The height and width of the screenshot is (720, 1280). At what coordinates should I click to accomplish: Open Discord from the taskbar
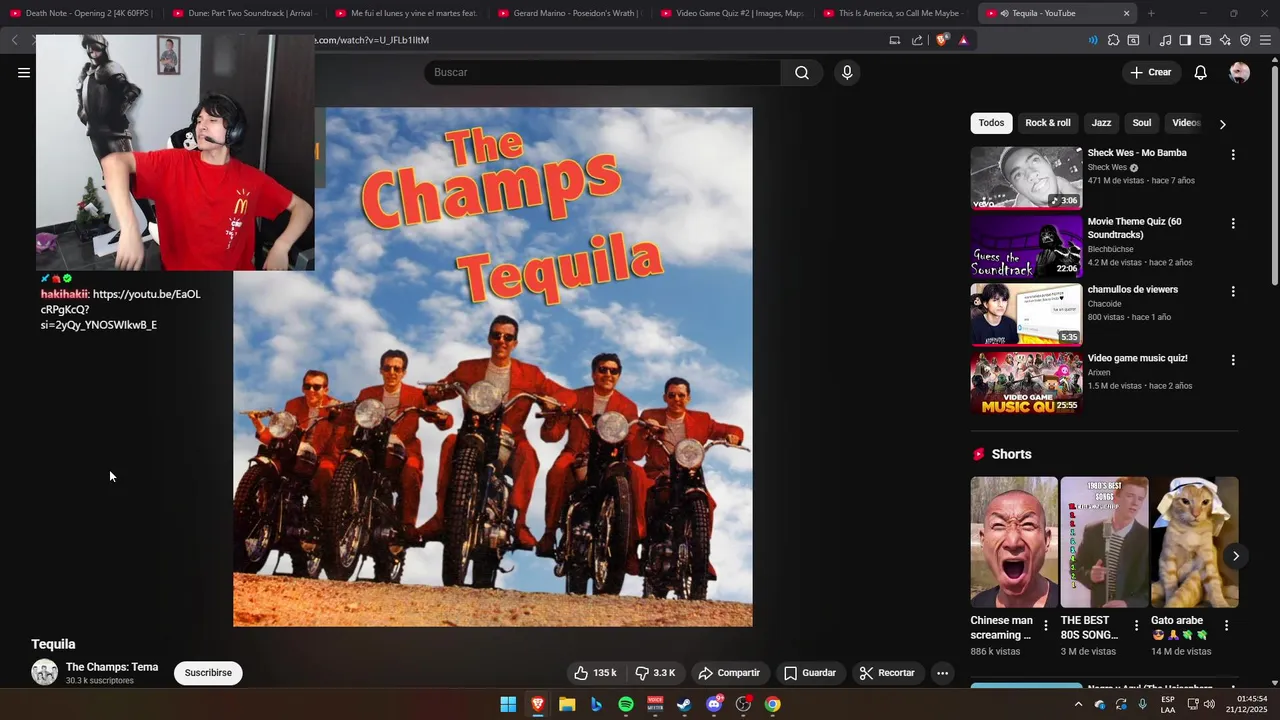click(714, 704)
